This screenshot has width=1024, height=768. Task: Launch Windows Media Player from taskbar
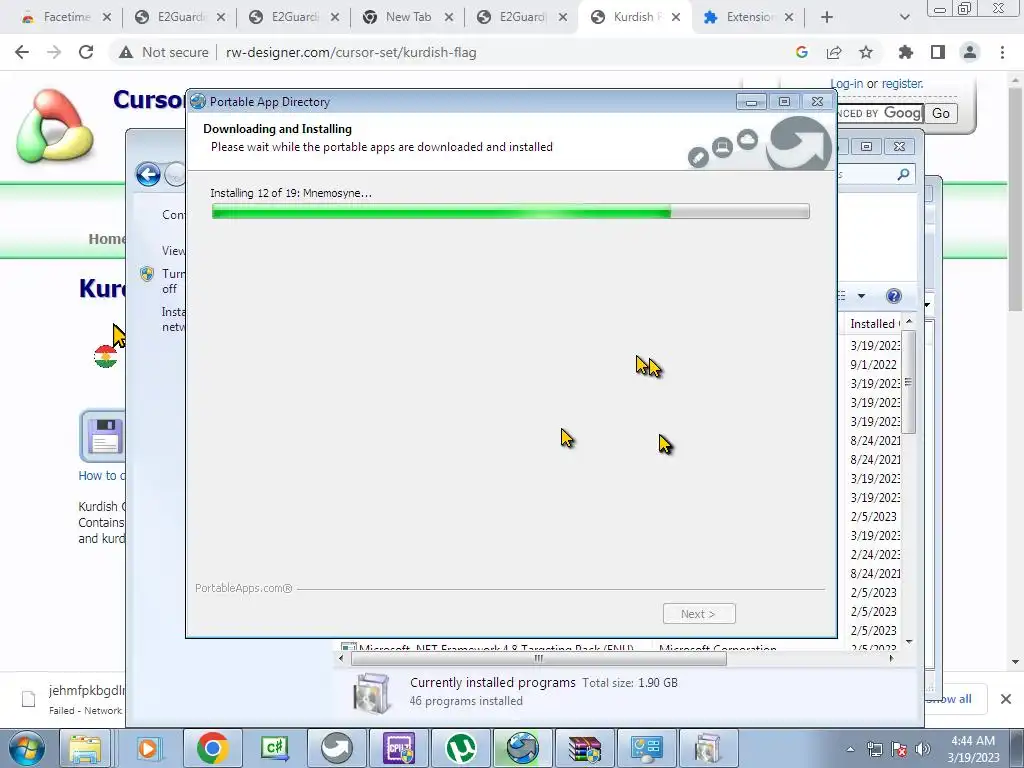(149, 748)
